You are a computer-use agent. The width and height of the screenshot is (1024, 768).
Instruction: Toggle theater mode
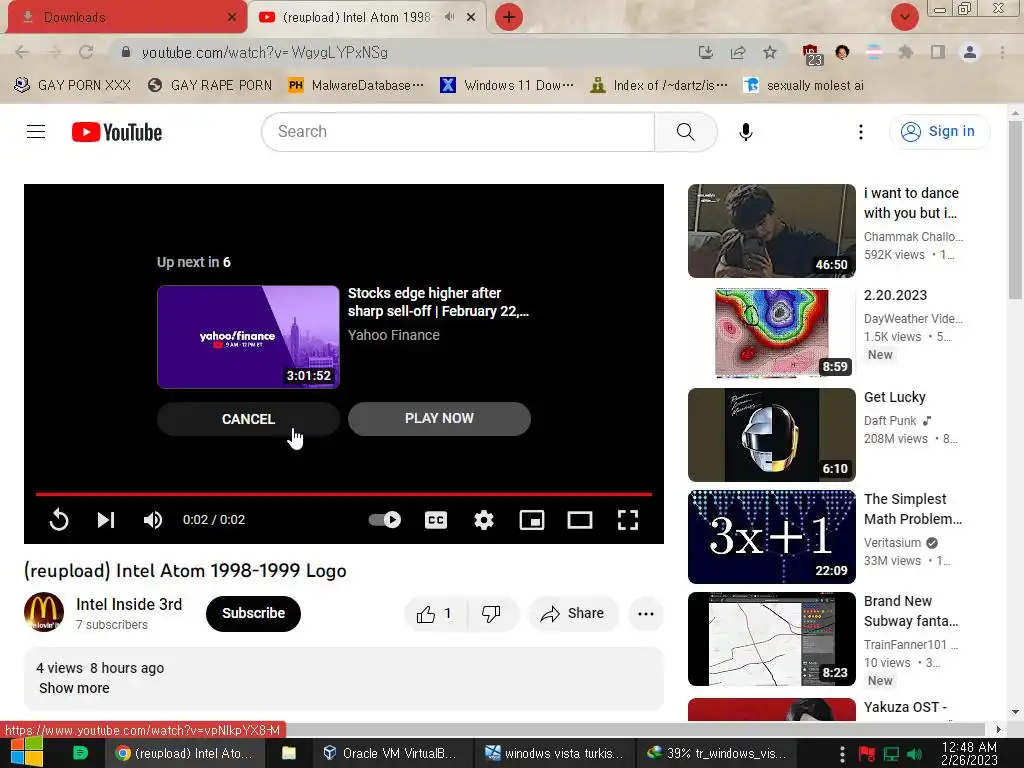click(x=580, y=520)
